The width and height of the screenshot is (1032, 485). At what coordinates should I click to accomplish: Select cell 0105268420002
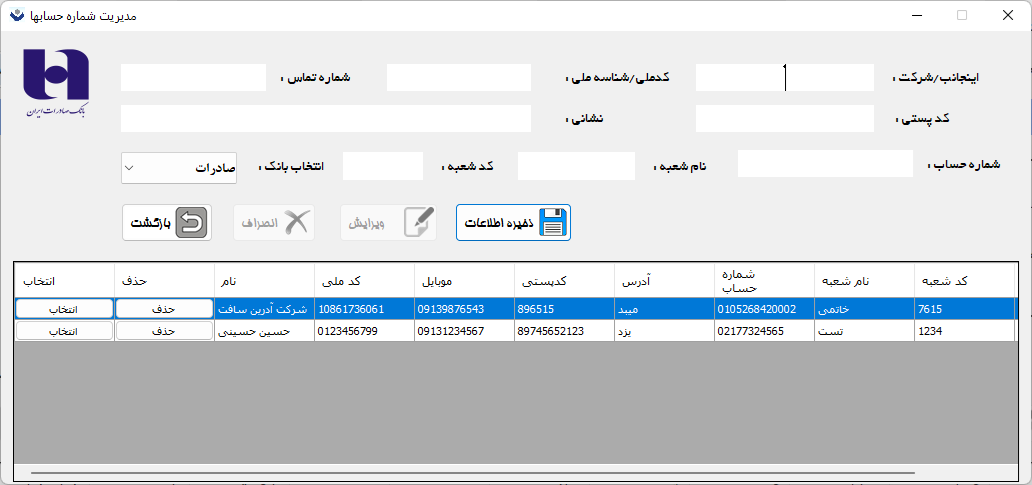pyautogui.click(x=765, y=309)
